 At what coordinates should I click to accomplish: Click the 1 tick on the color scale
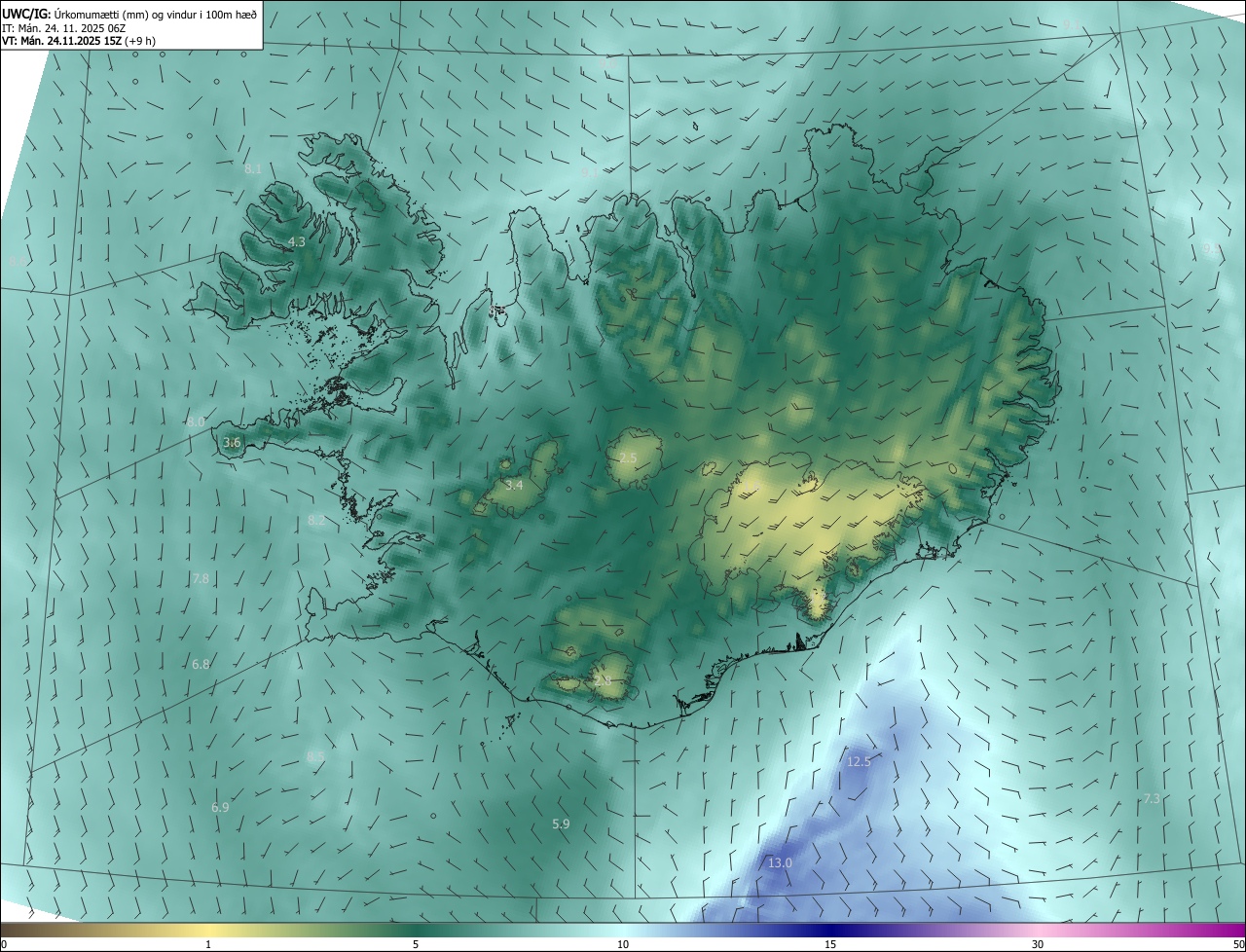[x=208, y=944]
